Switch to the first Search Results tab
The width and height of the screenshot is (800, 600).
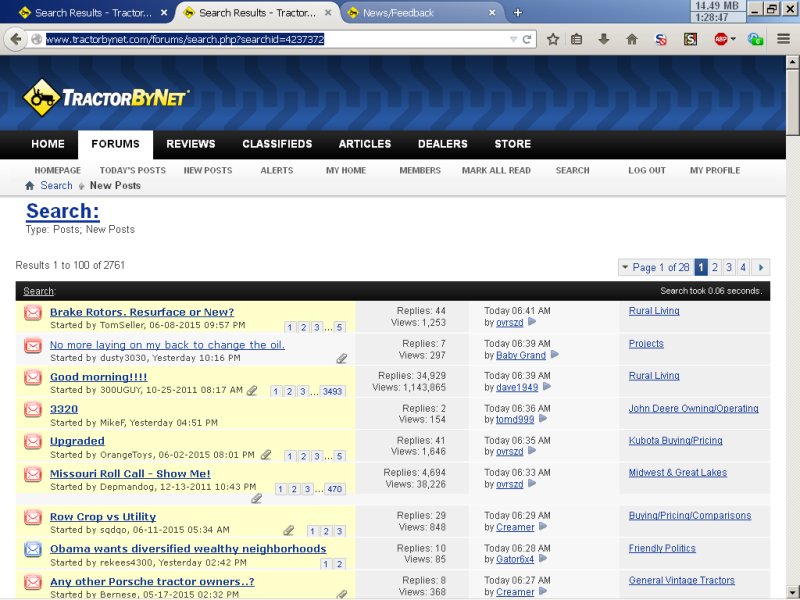(93, 13)
